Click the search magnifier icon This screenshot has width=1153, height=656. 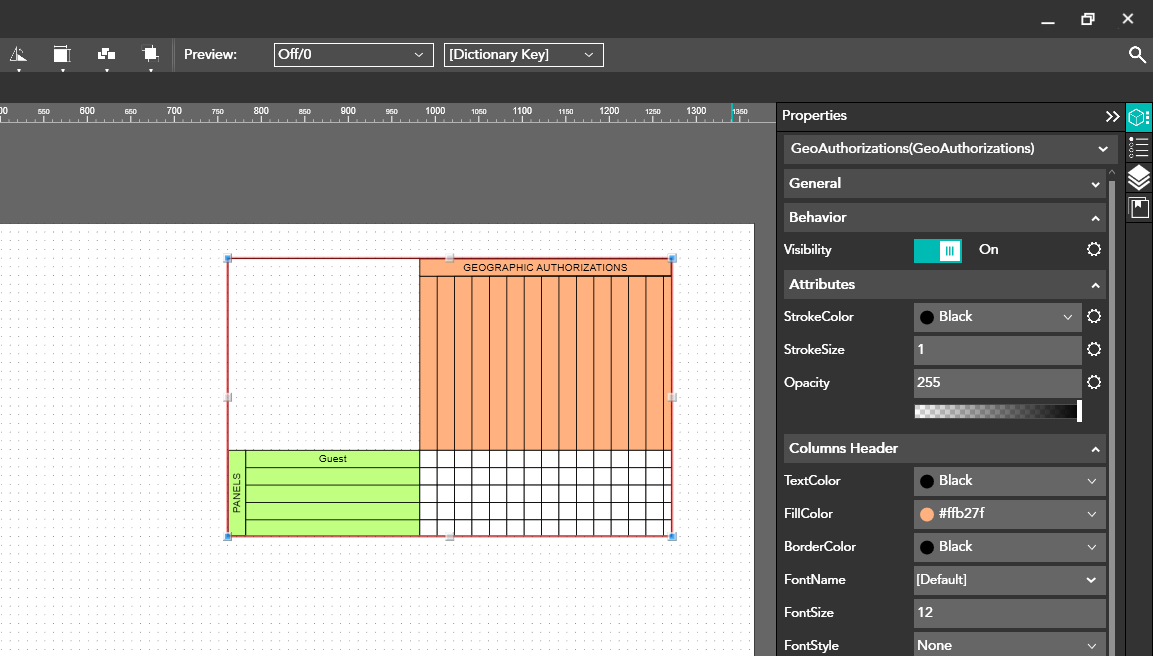click(x=1137, y=55)
